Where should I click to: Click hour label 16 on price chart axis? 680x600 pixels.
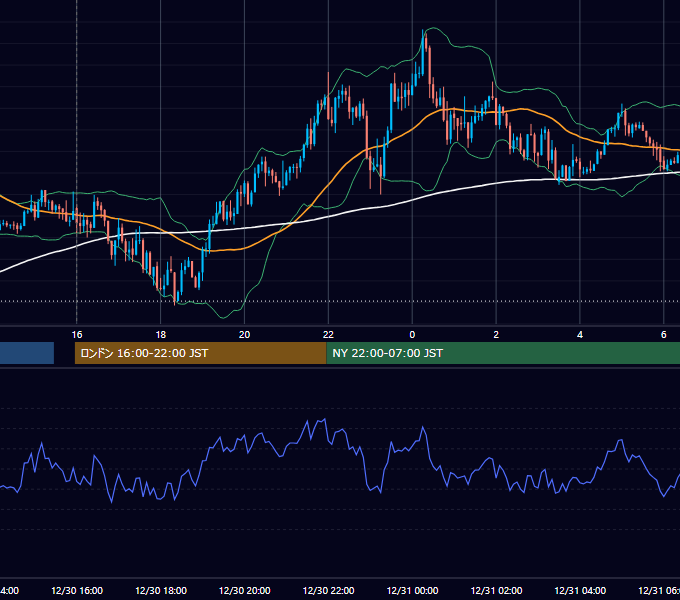point(77,334)
